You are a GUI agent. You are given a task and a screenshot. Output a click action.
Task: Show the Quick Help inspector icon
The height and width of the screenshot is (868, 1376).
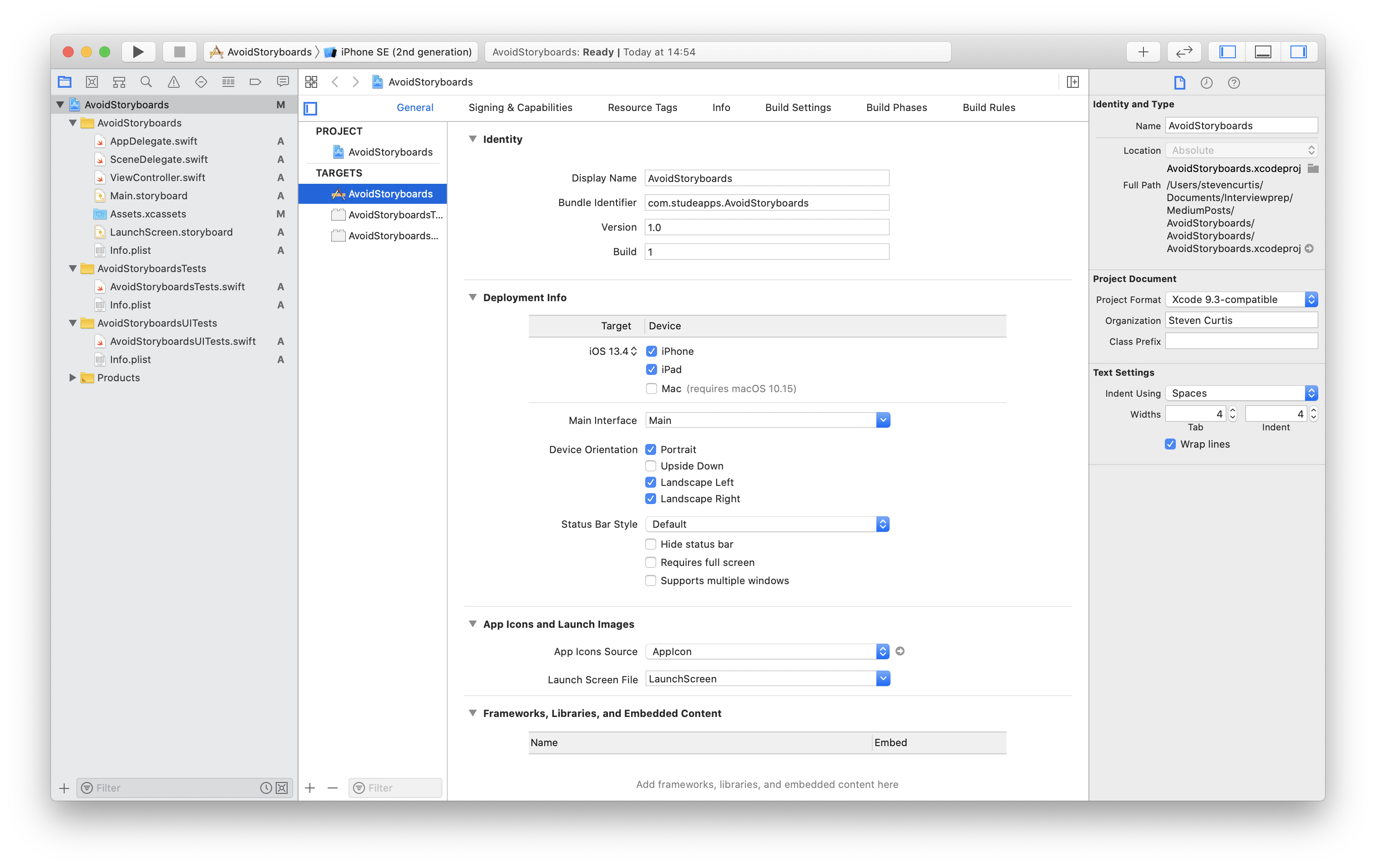coord(1234,83)
